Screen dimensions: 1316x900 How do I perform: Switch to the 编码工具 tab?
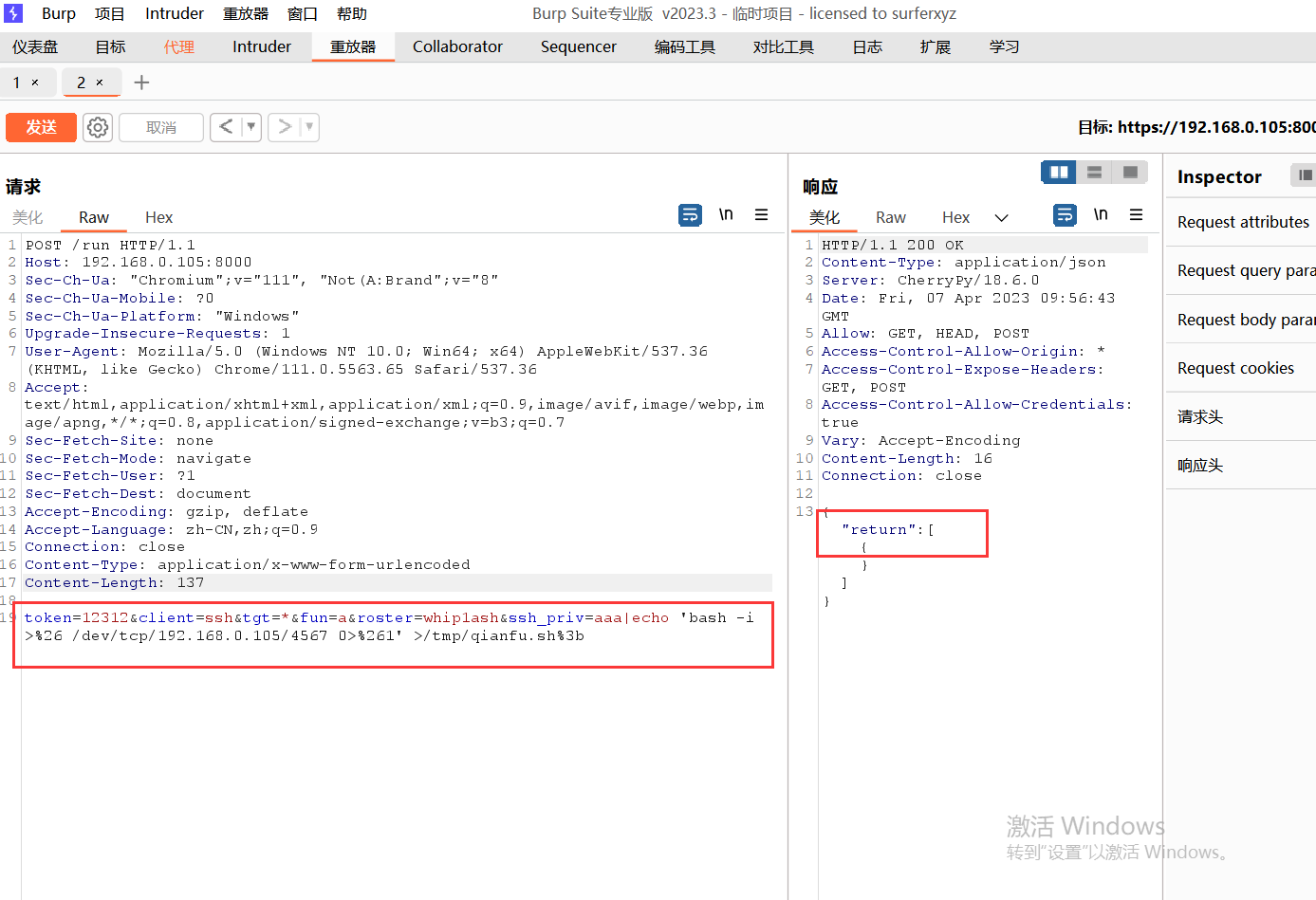coord(685,46)
